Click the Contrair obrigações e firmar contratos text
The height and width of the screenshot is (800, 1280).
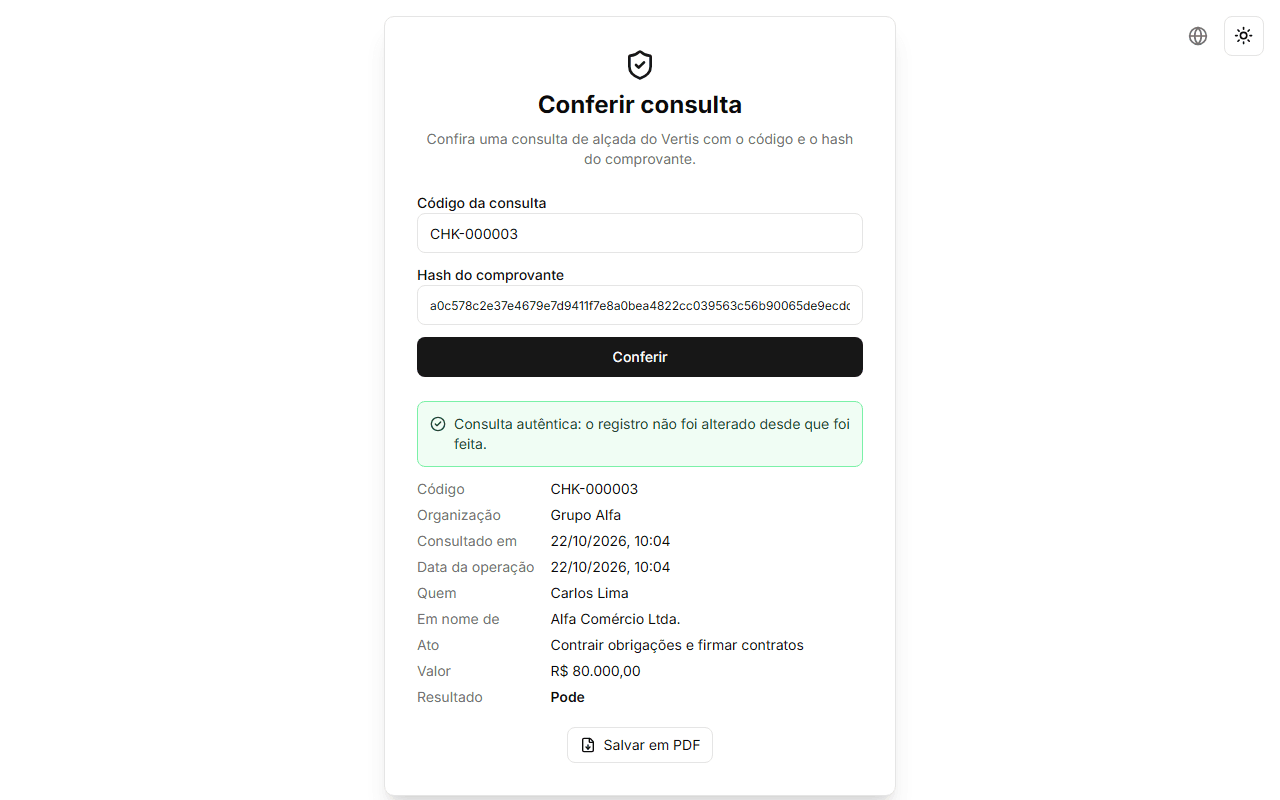(677, 645)
